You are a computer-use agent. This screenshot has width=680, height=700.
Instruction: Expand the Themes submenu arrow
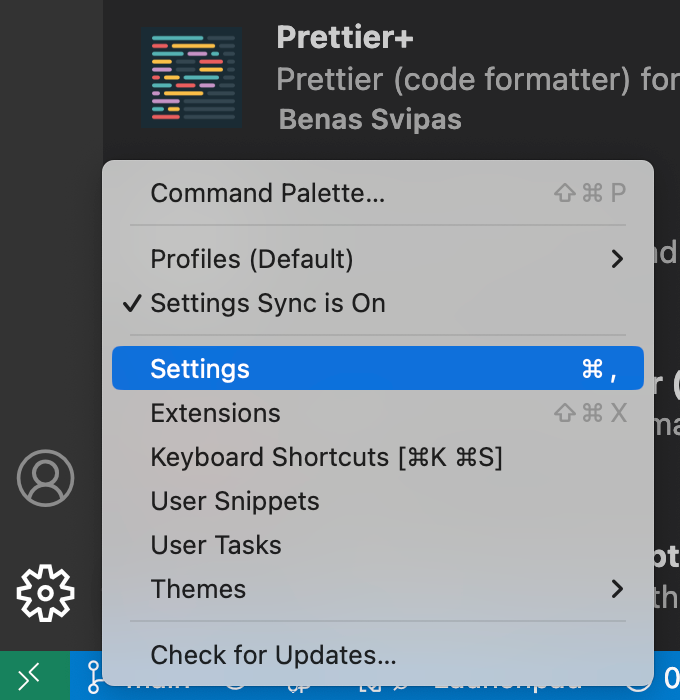[x=617, y=589]
